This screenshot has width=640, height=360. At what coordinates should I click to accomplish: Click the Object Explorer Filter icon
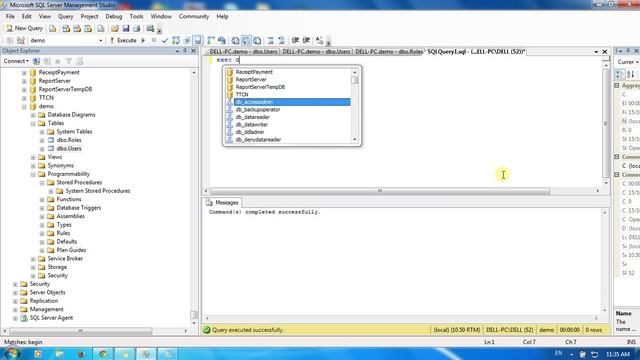tap(69, 61)
